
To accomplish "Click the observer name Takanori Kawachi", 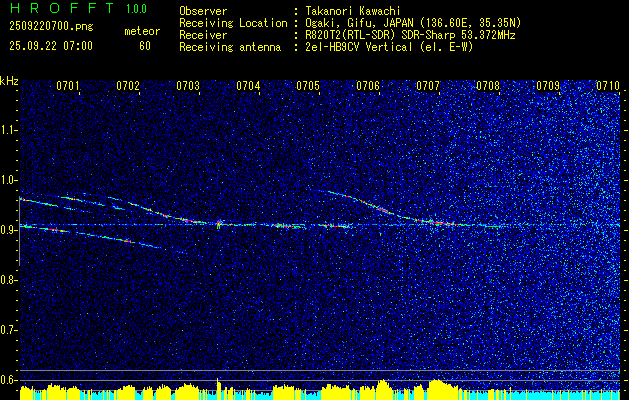I will (353, 11).
